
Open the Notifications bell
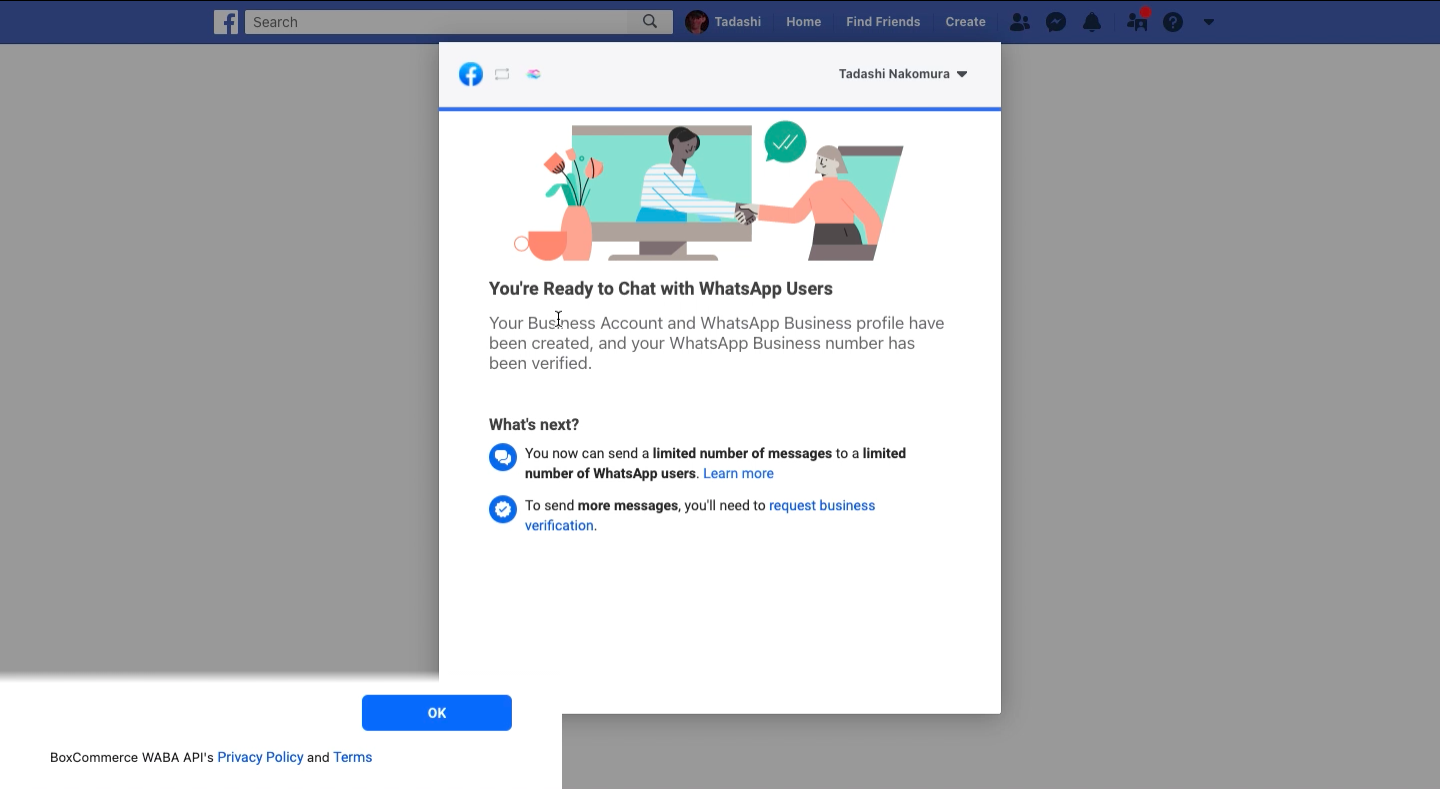[x=1092, y=22]
